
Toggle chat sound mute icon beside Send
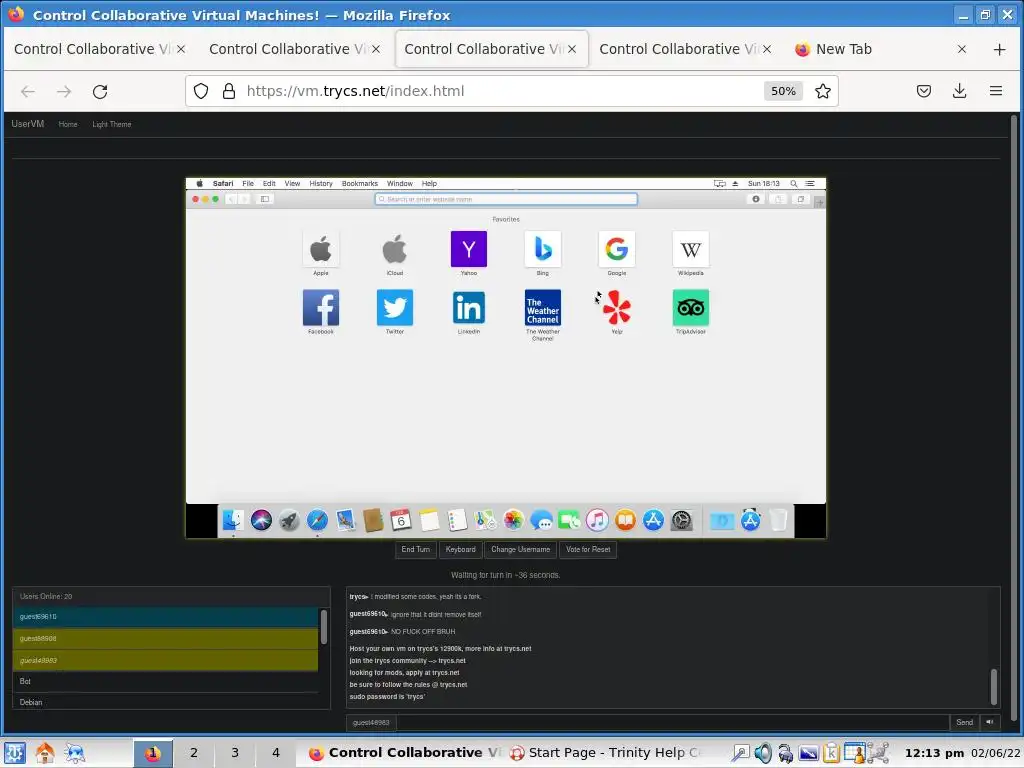[x=990, y=722]
